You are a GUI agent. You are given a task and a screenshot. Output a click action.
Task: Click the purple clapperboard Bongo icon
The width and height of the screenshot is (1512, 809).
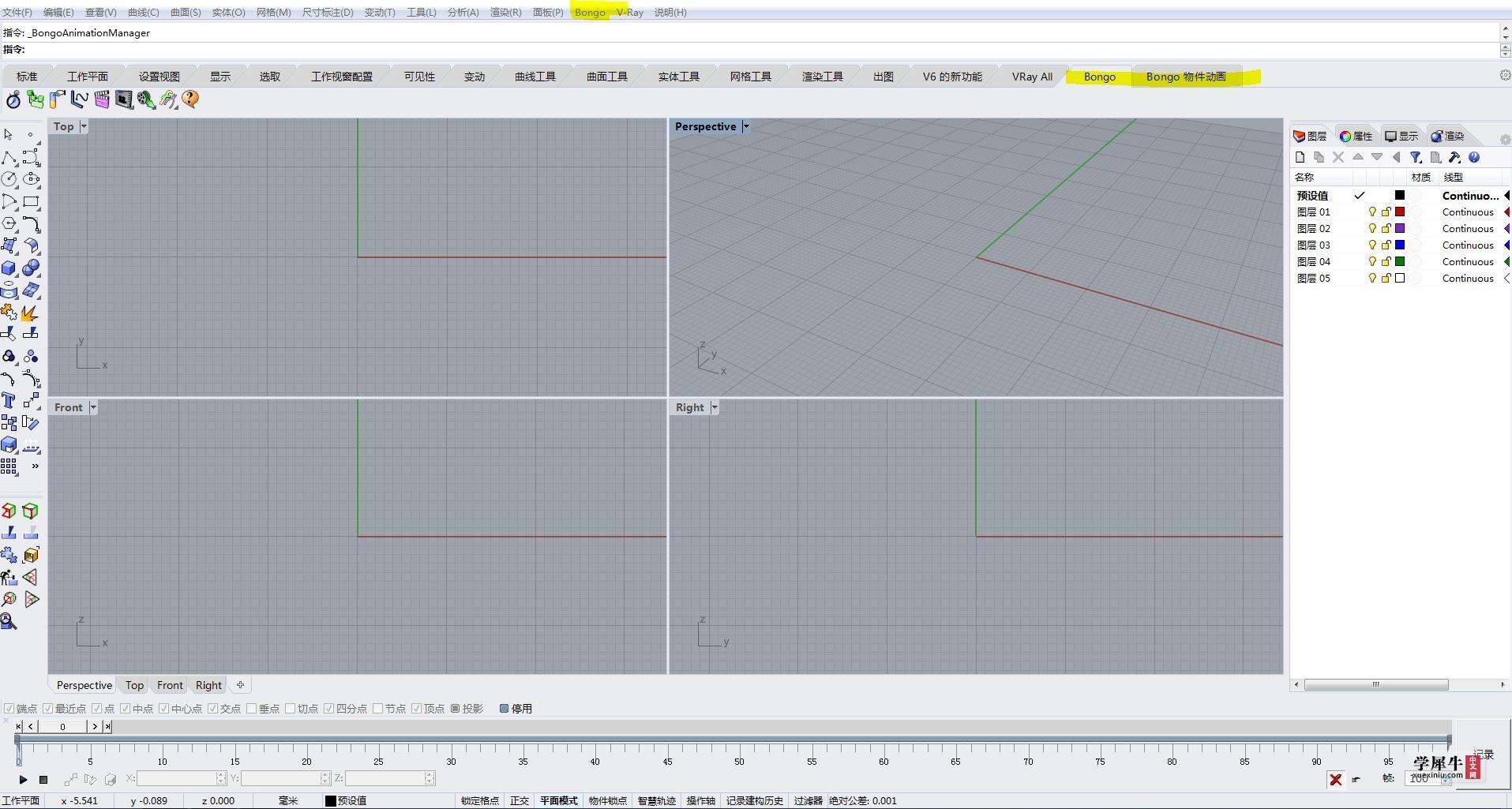point(102,99)
